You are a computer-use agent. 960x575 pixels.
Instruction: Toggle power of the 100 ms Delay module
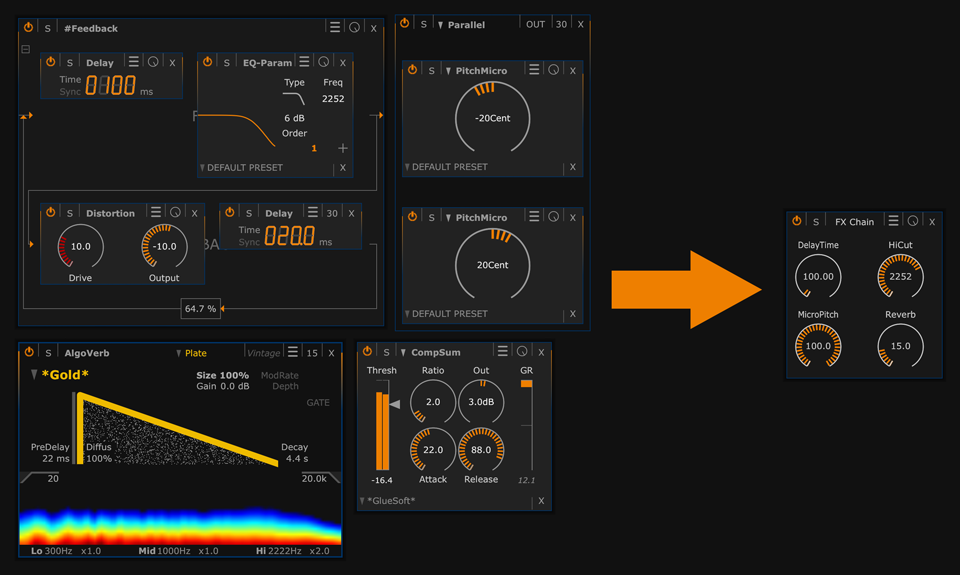[51, 62]
